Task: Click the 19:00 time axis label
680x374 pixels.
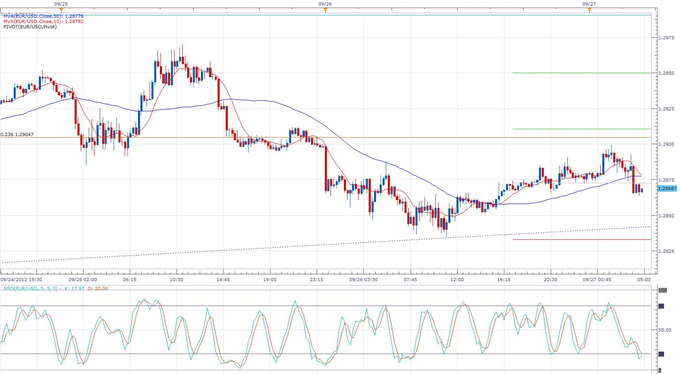Action: 270,280
